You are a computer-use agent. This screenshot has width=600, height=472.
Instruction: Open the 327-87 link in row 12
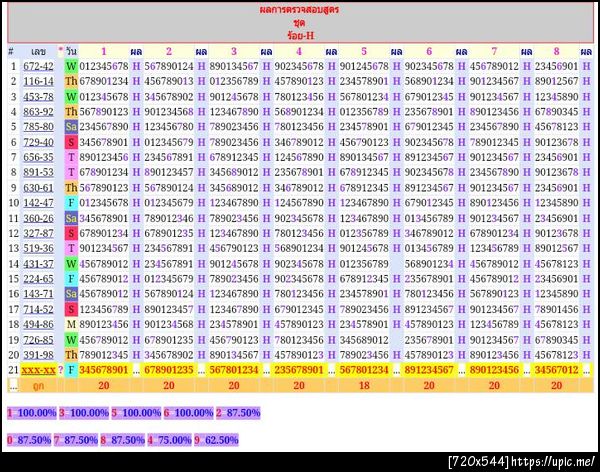click(x=38, y=233)
